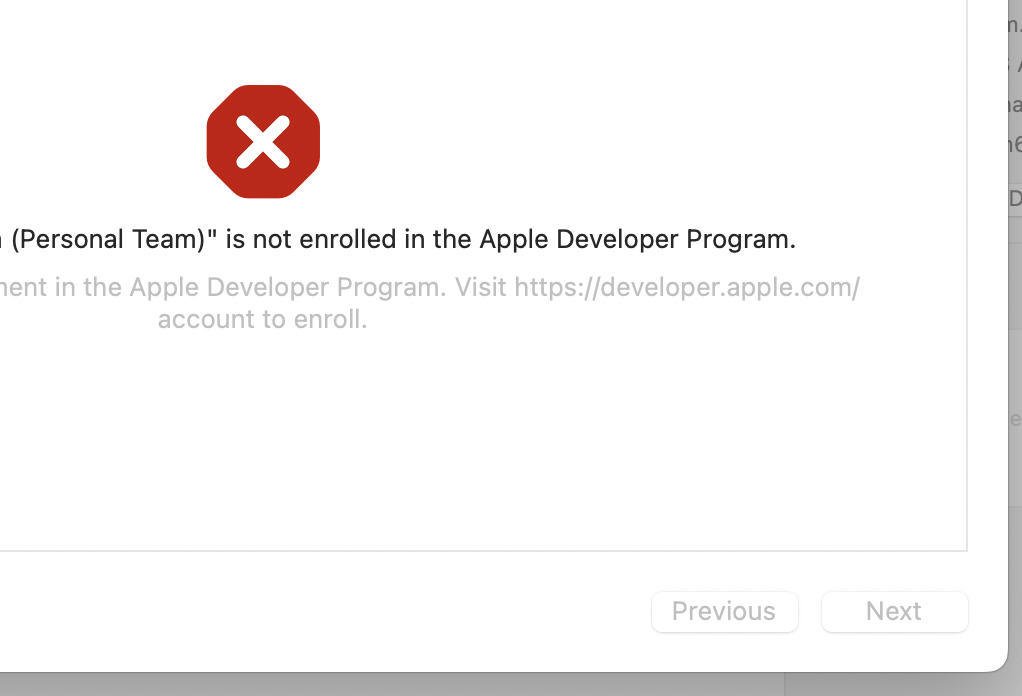The image size is (1022, 696).
Task: Click the cut-off text at top-right background
Action: click(x=1015, y=26)
